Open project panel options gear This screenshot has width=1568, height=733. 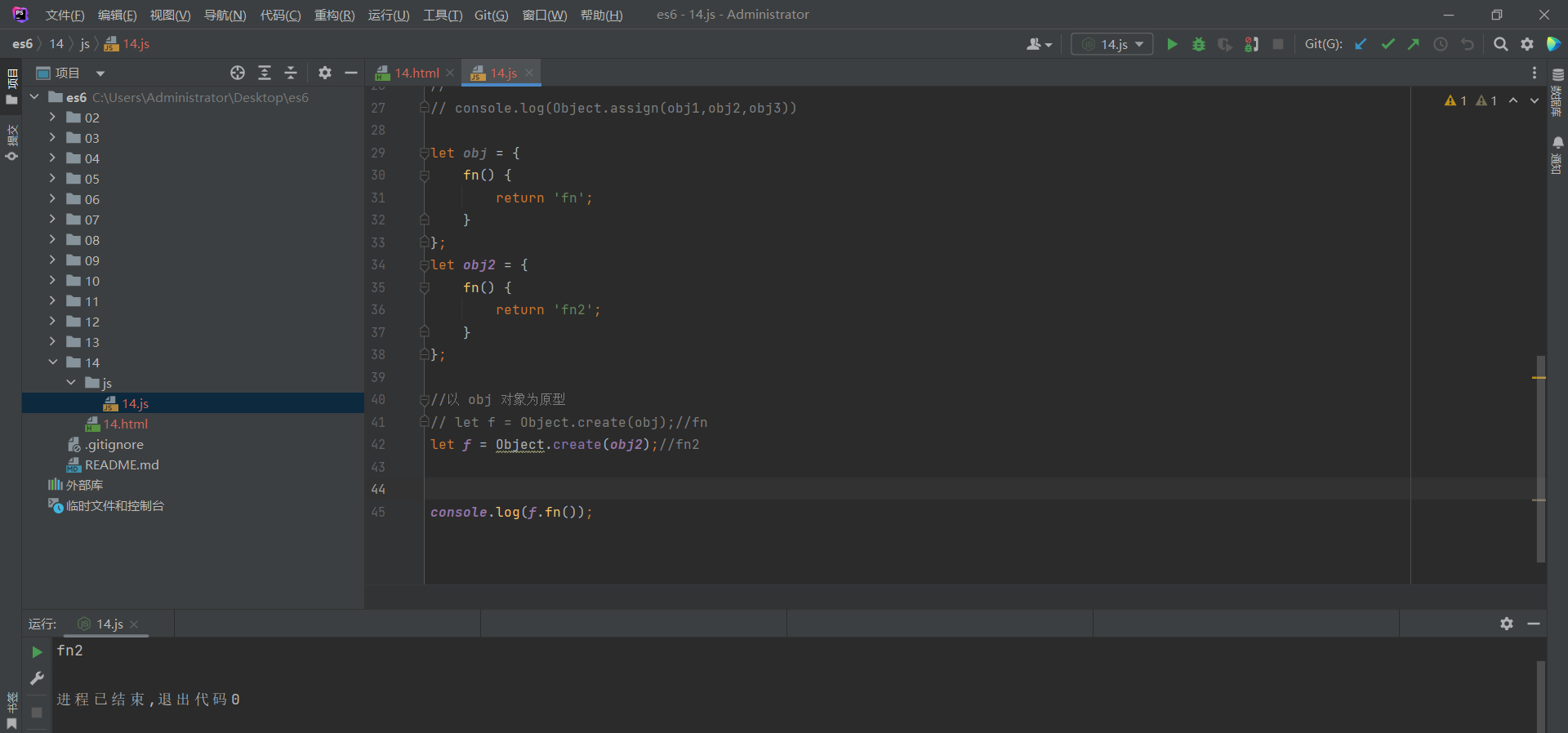point(325,73)
